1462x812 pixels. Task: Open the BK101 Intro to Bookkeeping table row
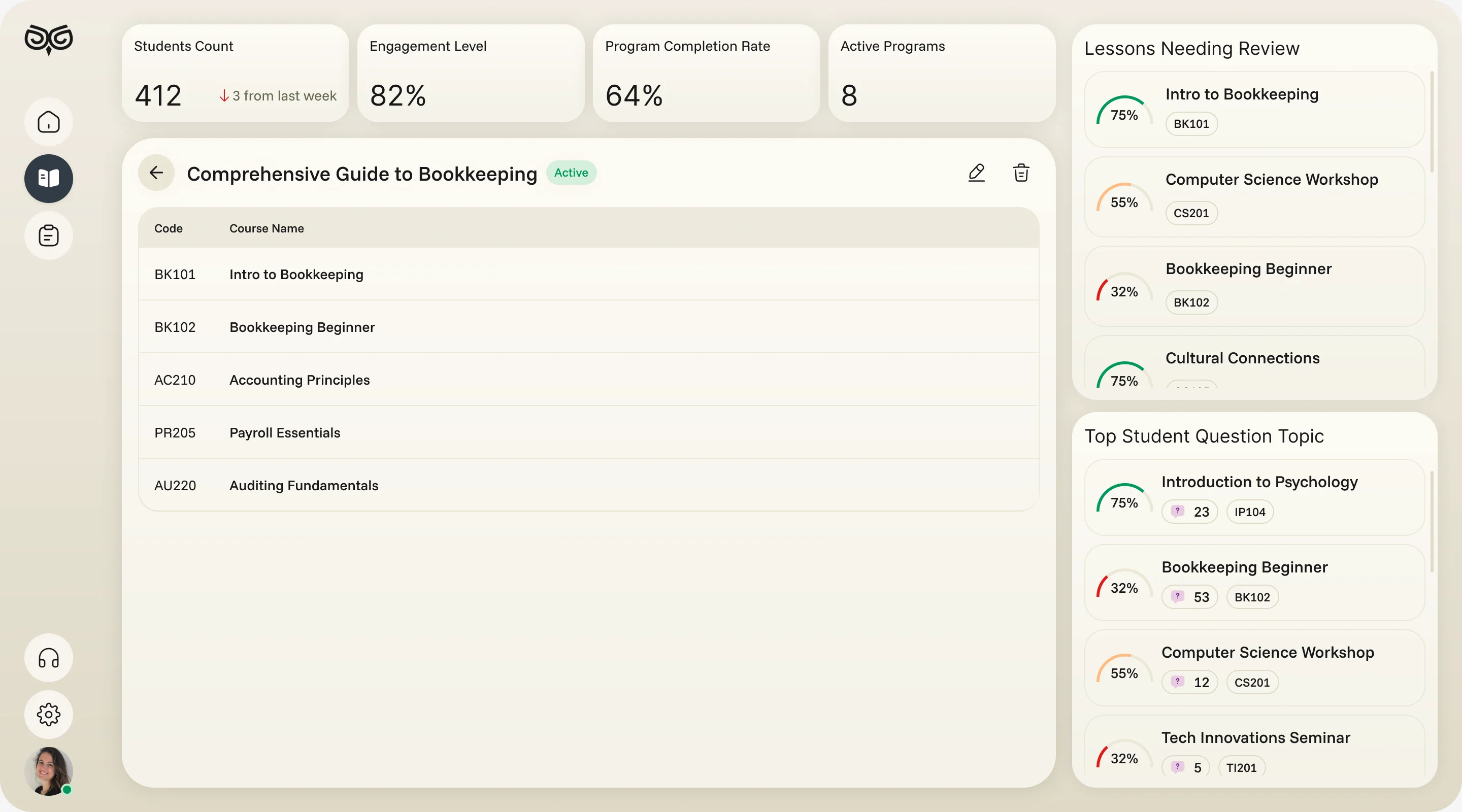pos(588,274)
